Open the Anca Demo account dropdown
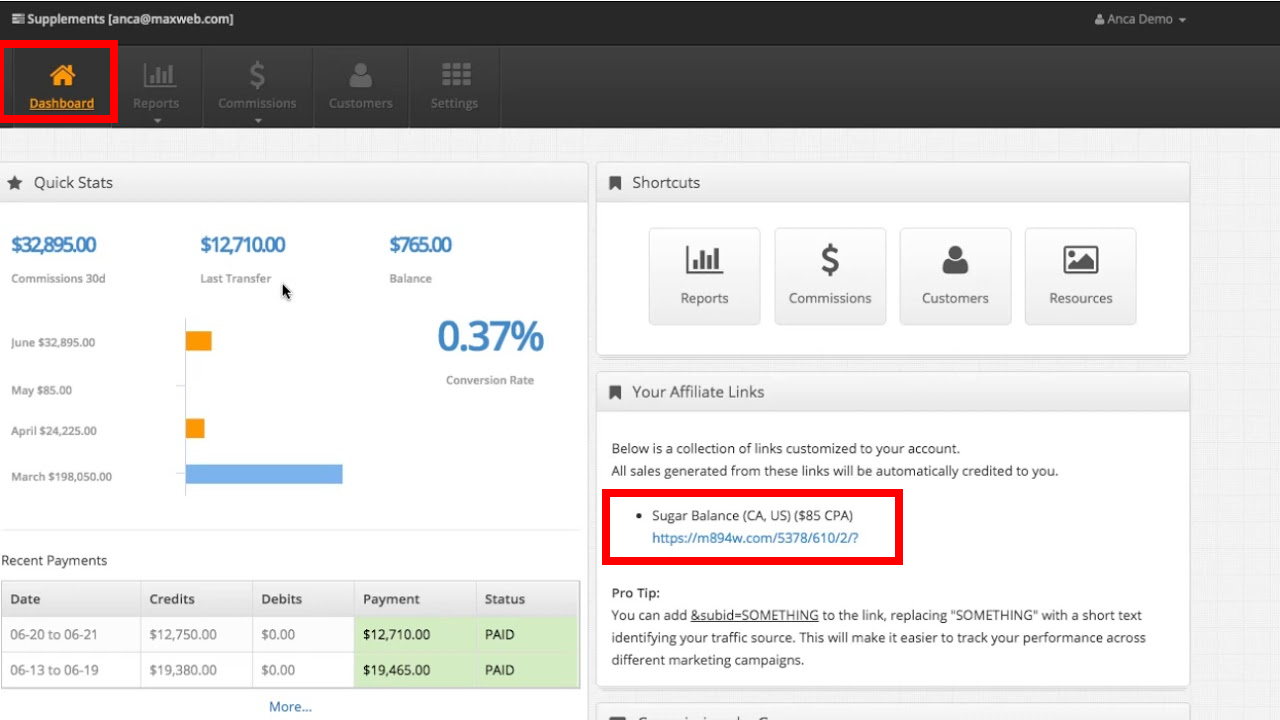This screenshot has width=1280, height=720. coord(1140,19)
